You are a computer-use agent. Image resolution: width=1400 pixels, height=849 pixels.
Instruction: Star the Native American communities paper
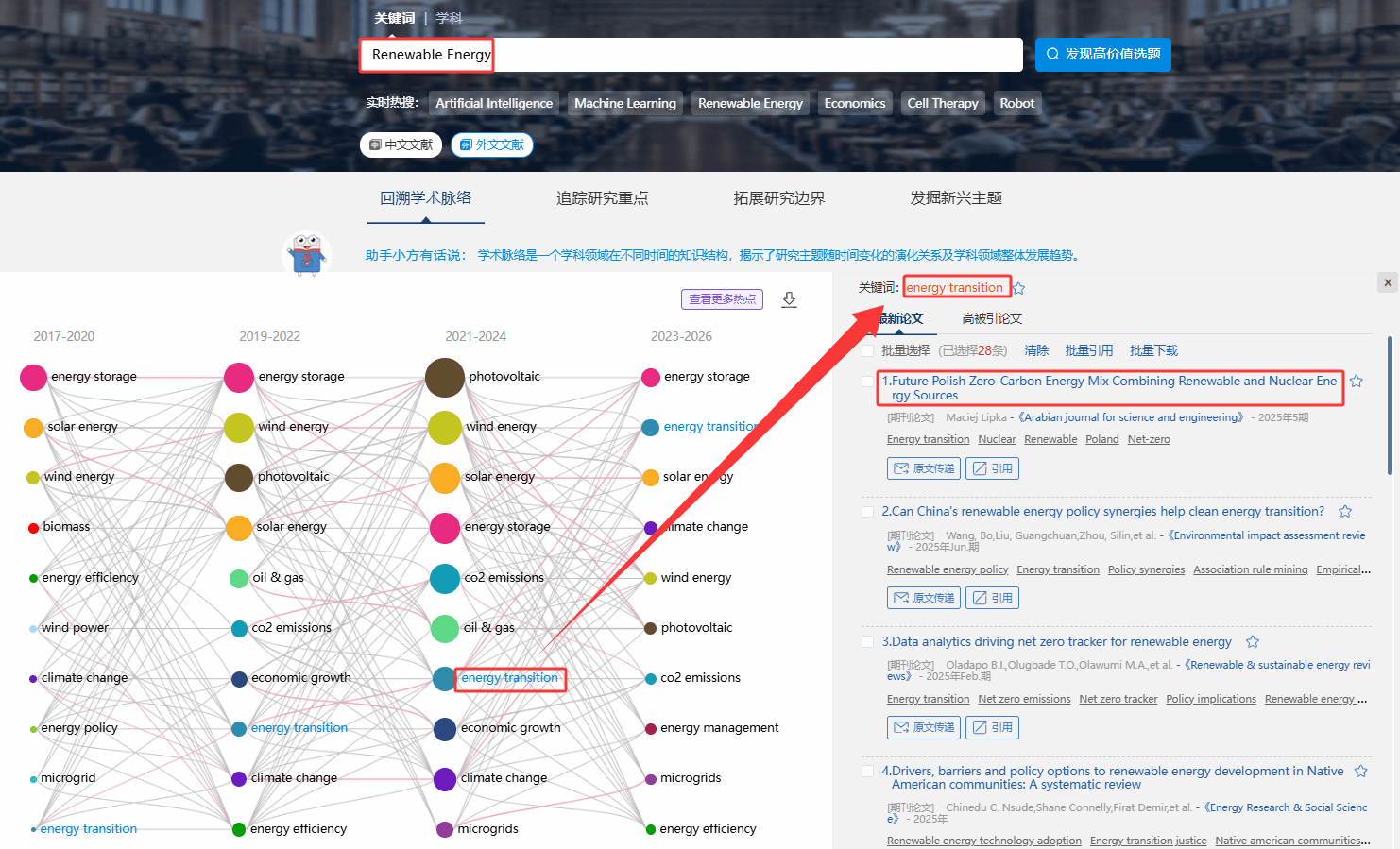[1361, 772]
